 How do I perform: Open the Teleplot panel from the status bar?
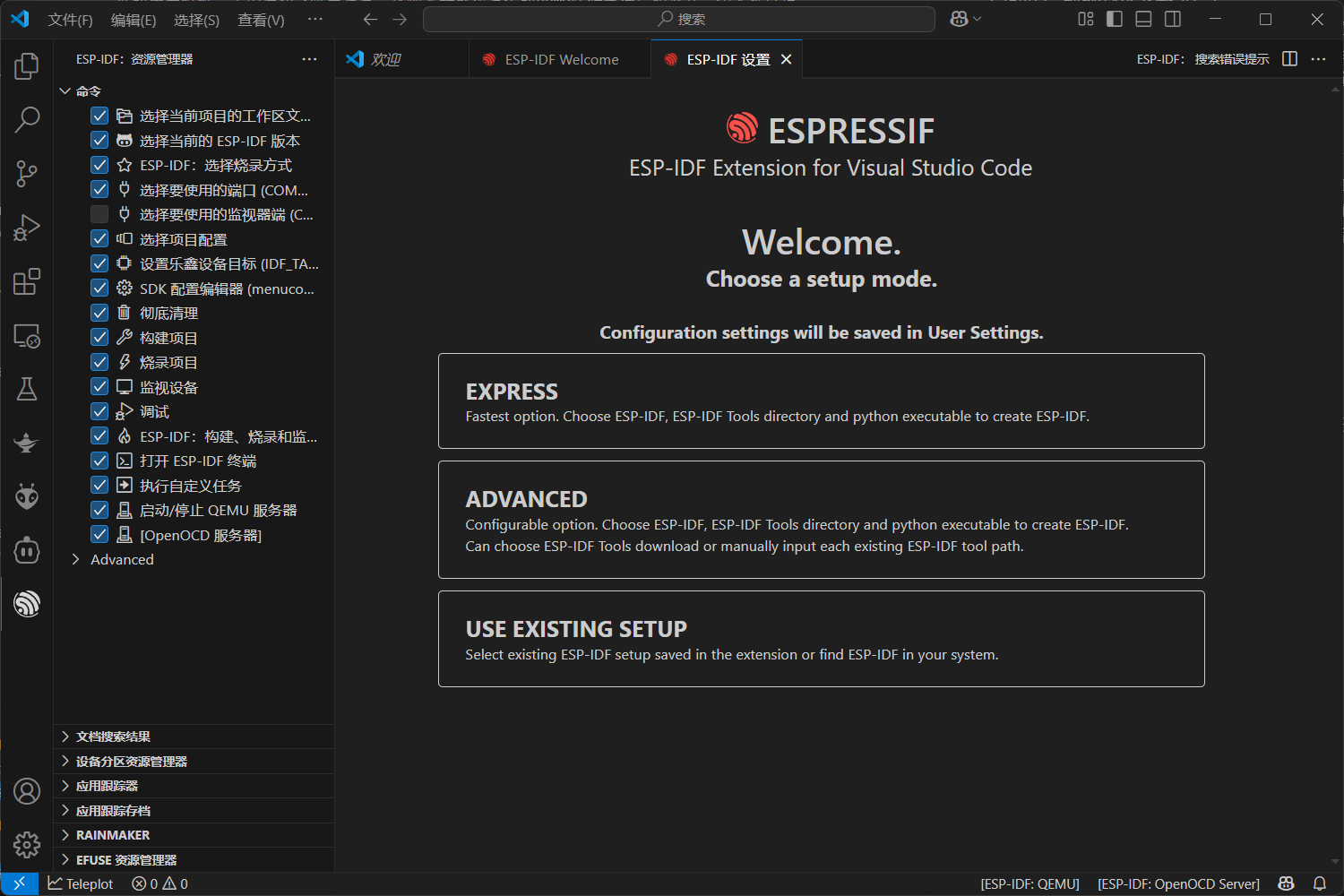(x=80, y=883)
